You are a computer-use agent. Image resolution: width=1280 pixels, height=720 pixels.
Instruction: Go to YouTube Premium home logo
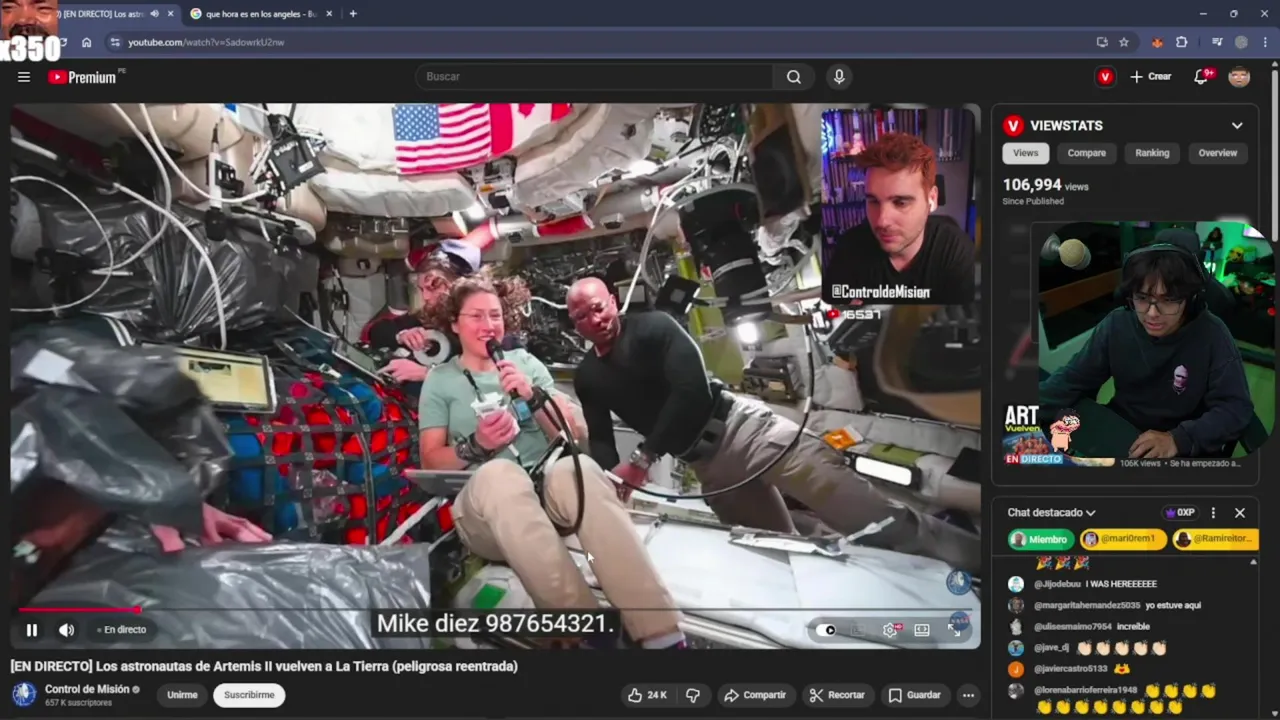[x=83, y=77]
